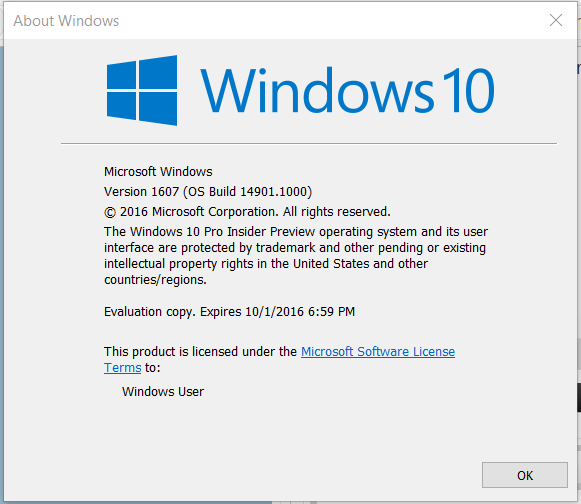The height and width of the screenshot is (504, 581).
Task: Click the 'Microsoft Windows' text line
Action: point(158,172)
